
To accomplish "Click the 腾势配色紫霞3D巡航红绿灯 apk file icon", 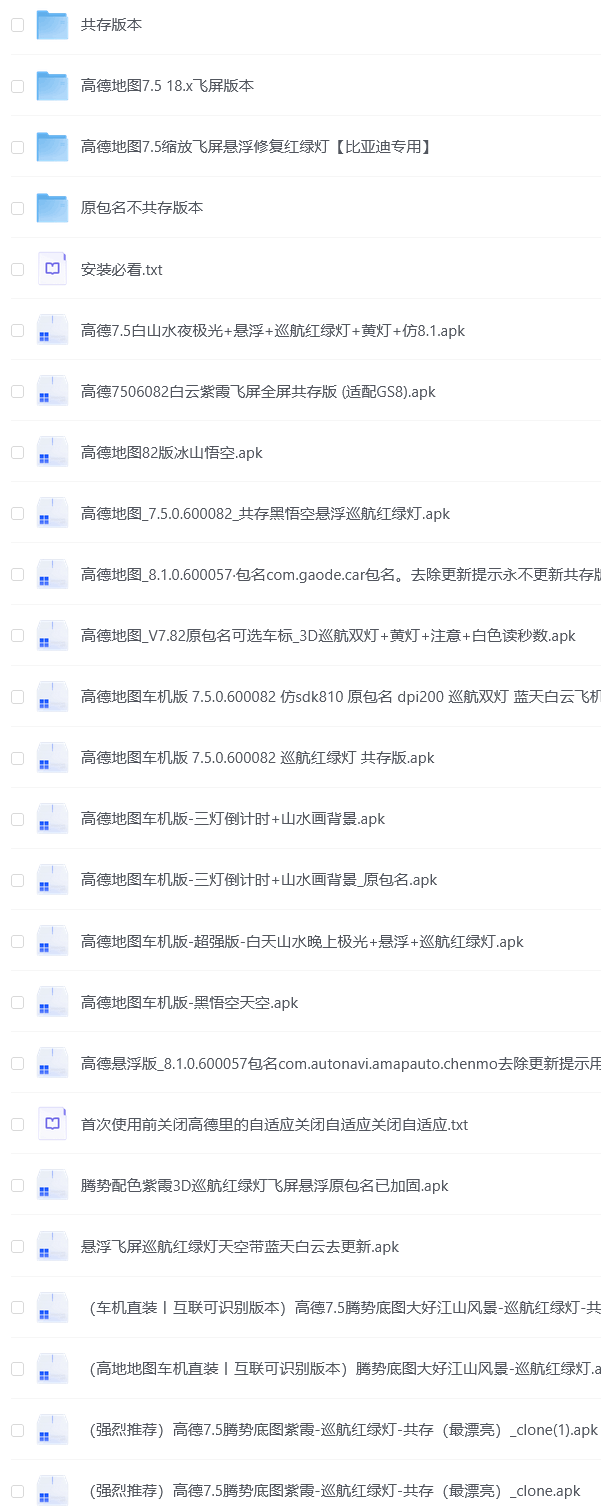I will click(x=52, y=1185).
